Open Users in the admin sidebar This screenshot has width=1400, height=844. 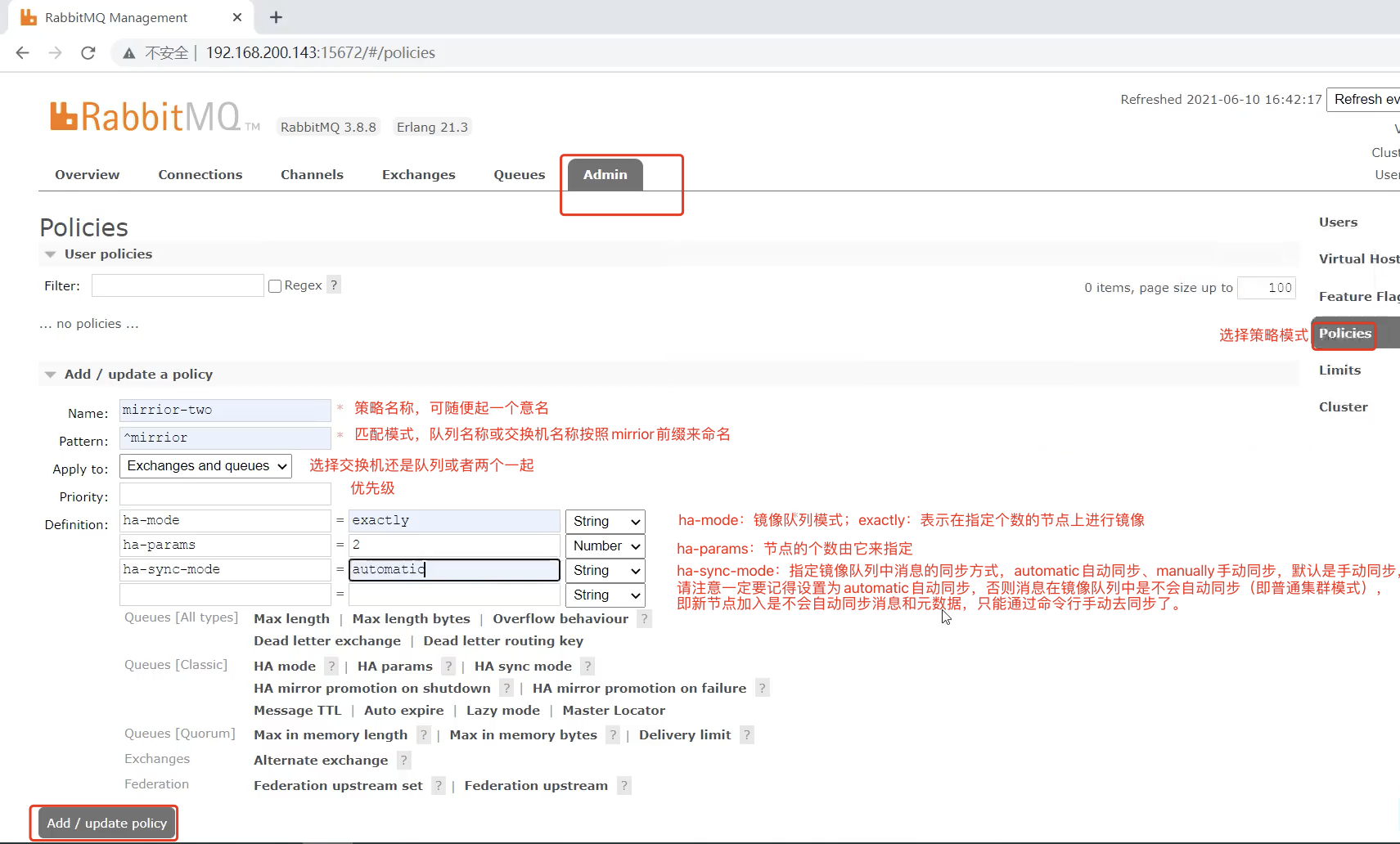(x=1339, y=222)
